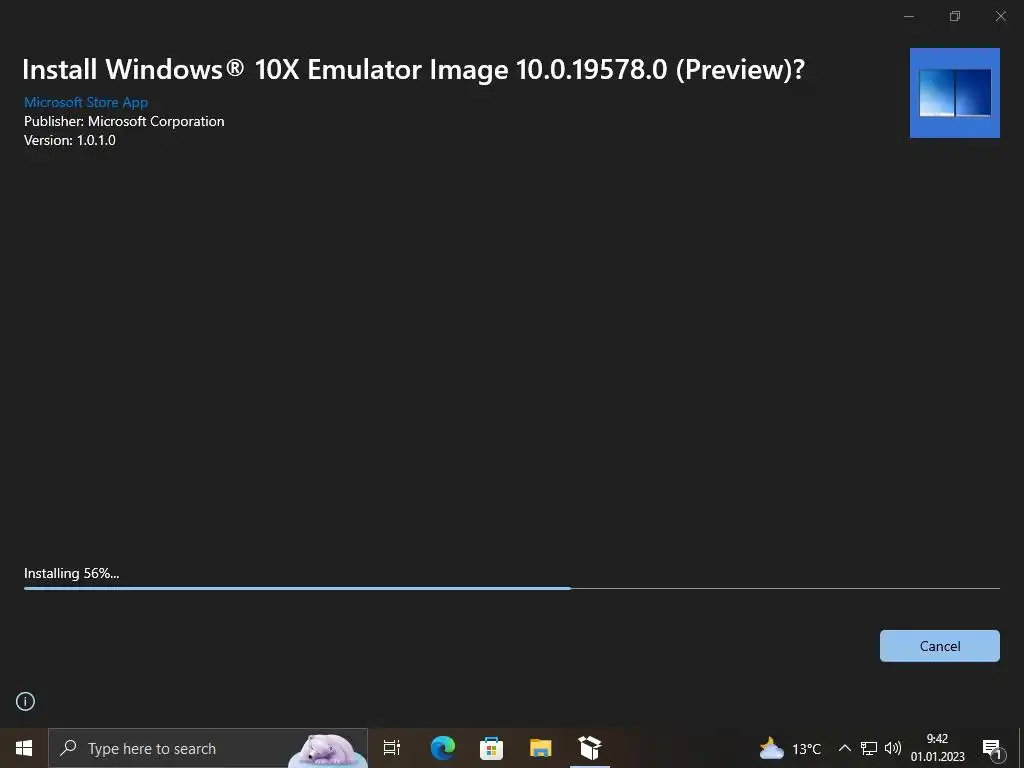Open Task View from the taskbar
Image resolution: width=1024 pixels, height=768 pixels.
point(392,748)
